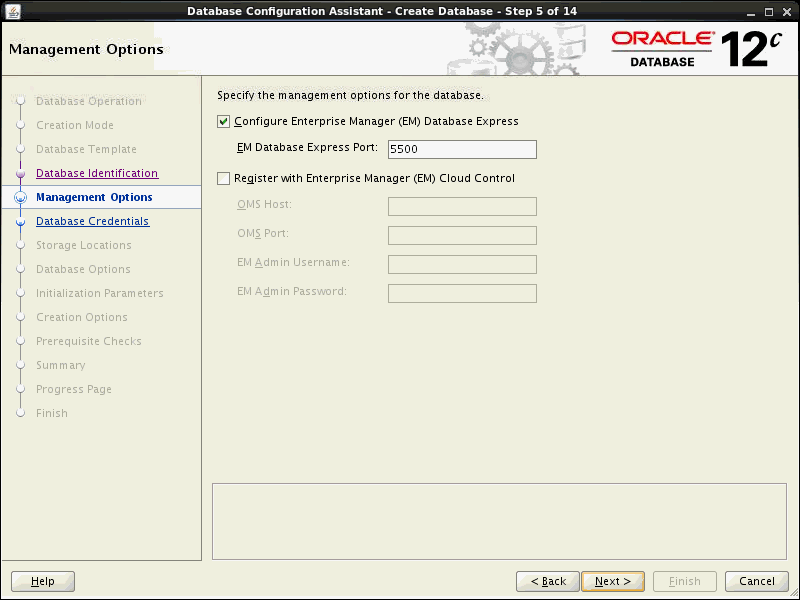Maximize the Database Configuration Assistant window

(769, 12)
